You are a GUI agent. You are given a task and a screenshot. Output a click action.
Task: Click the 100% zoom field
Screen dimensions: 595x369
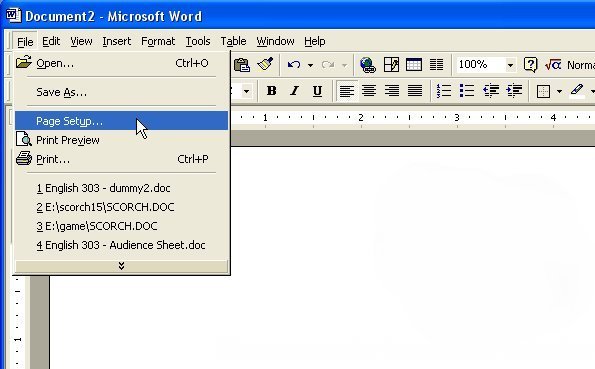click(480, 65)
